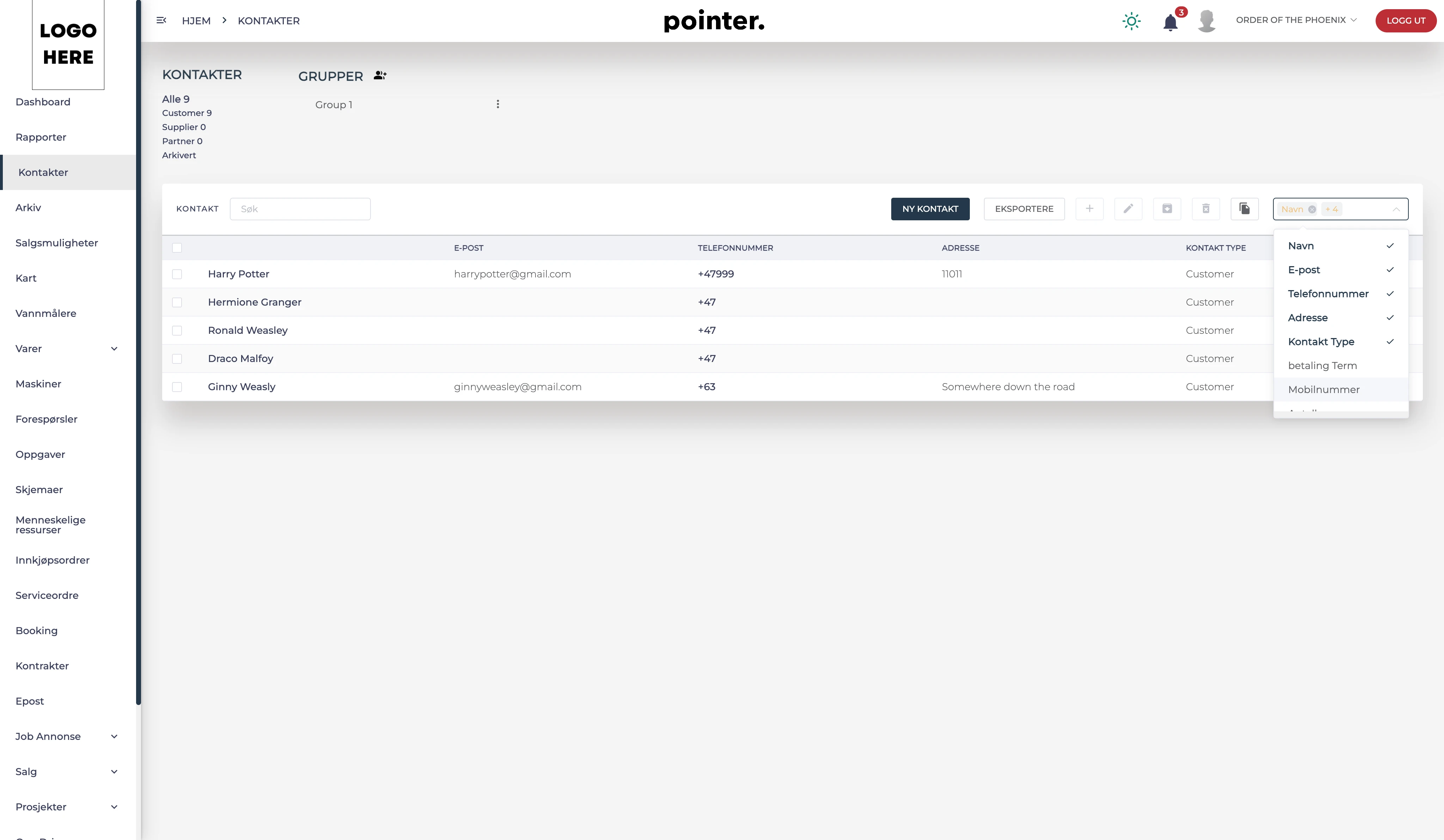Show Arkivert contacts
This screenshot has height=840, width=1444.
pos(179,155)
